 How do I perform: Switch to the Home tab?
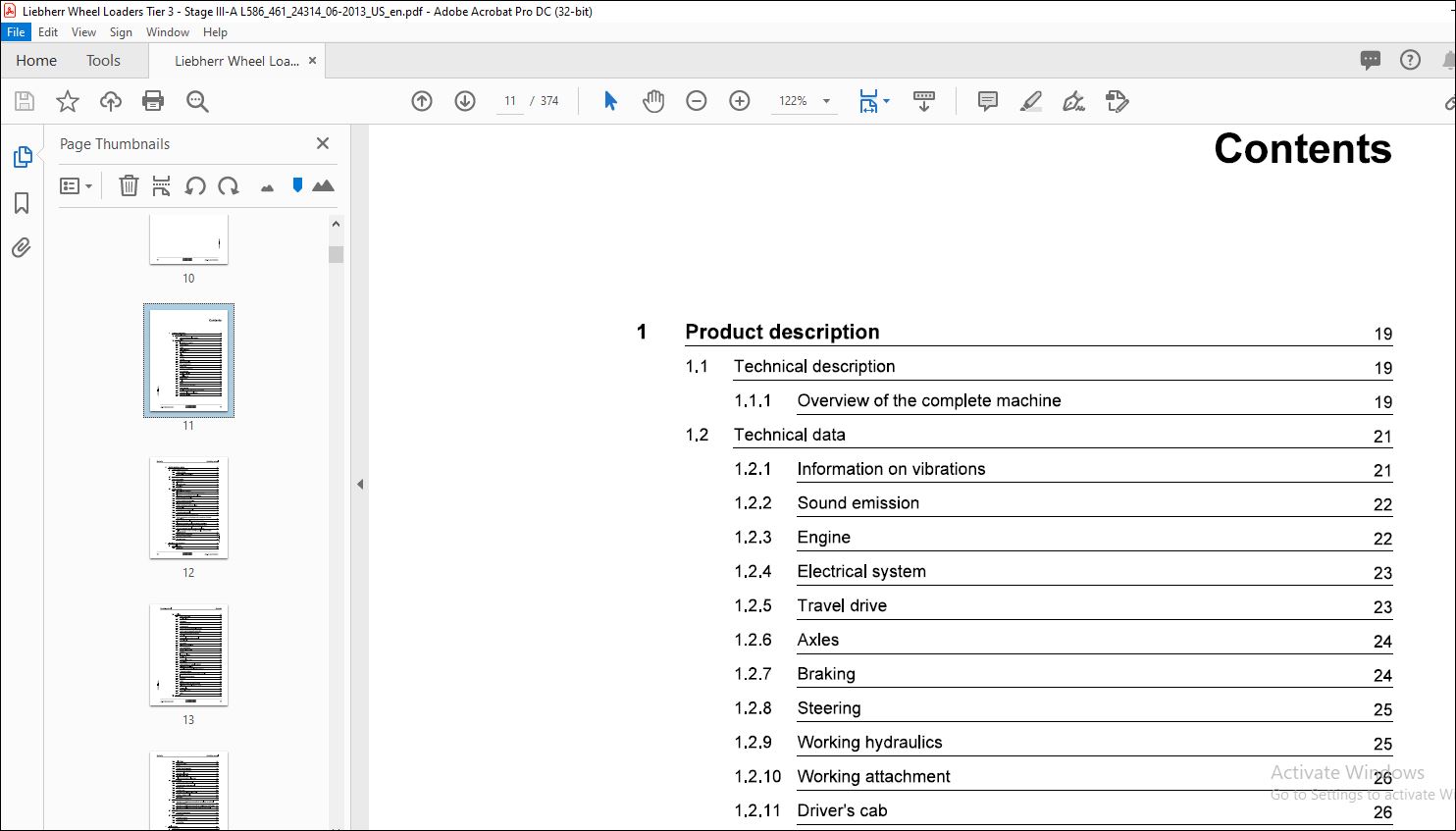tap(36, 60)
